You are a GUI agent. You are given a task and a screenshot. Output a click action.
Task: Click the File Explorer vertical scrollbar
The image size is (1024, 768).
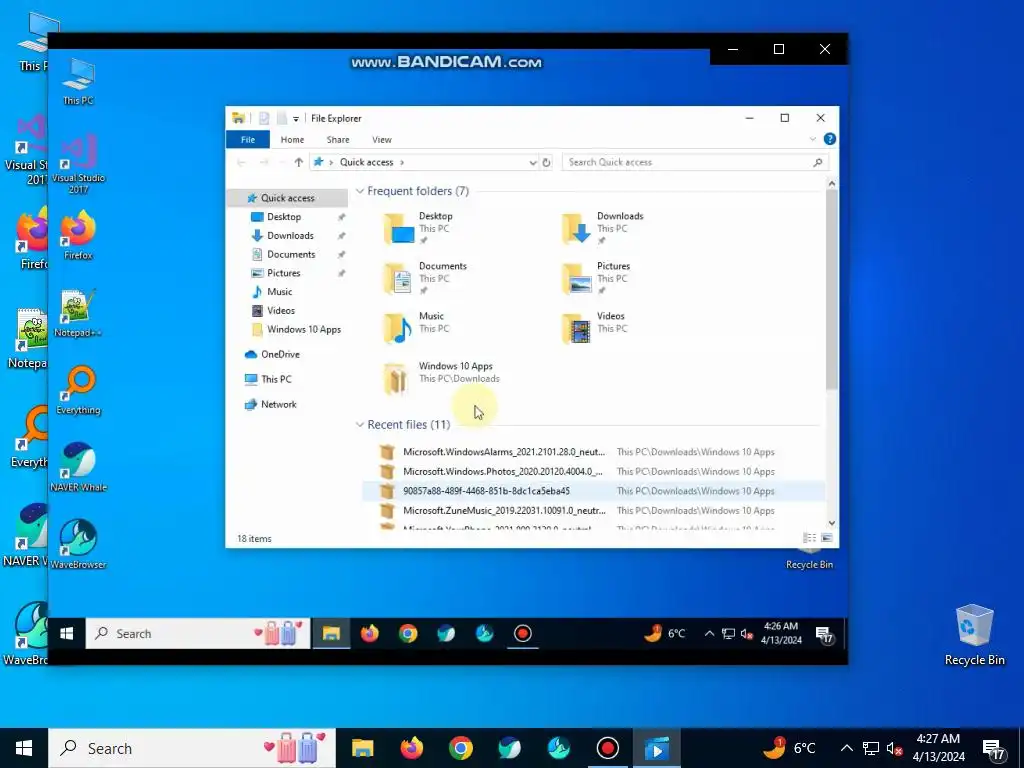tap(831, 291)
